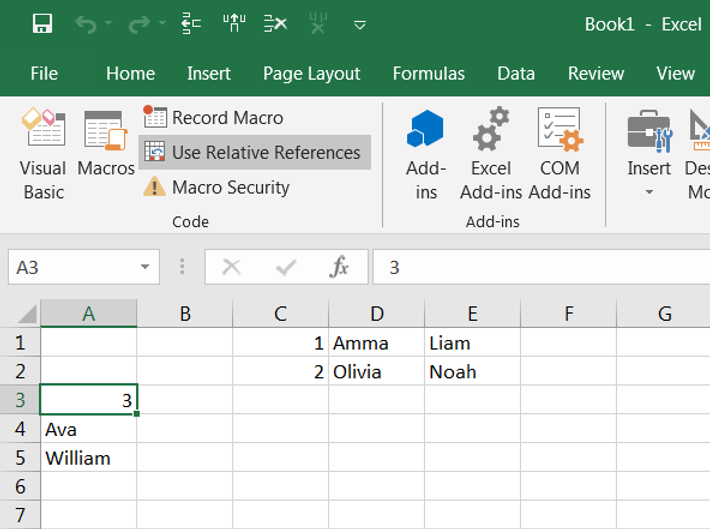Click the Insert function fx icon

[x=339, y=267]
